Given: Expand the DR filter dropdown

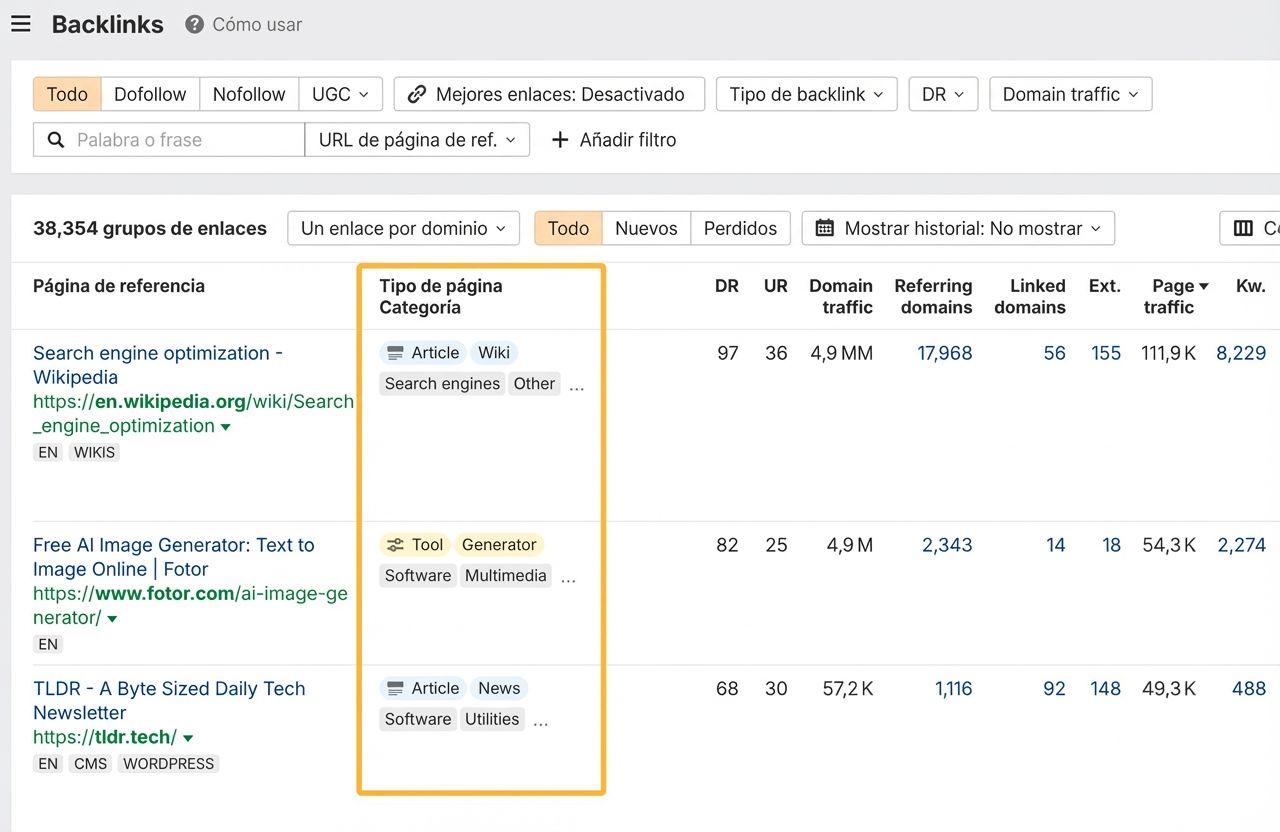Looking at the screenshot, I should point(942,94).
